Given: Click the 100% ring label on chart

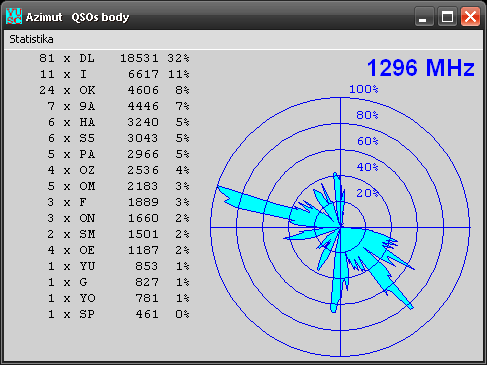Looking at the screenshot, I should 364,89.
